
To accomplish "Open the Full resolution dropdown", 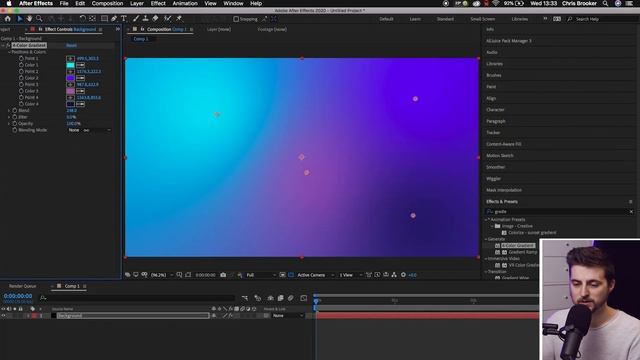I will pos(261,275).
